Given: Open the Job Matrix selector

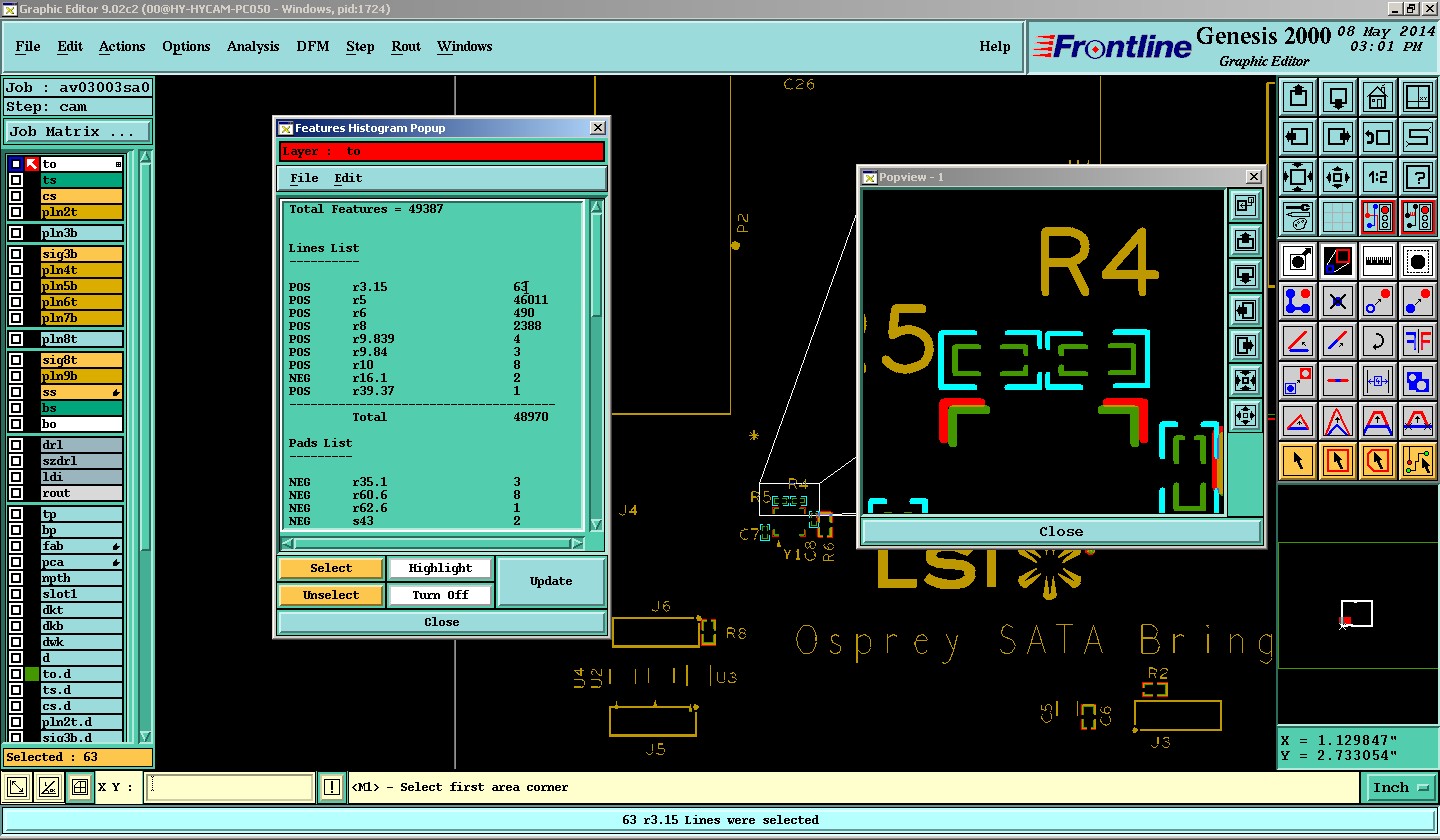Looking at the screenshot, I should pos(77,132).
